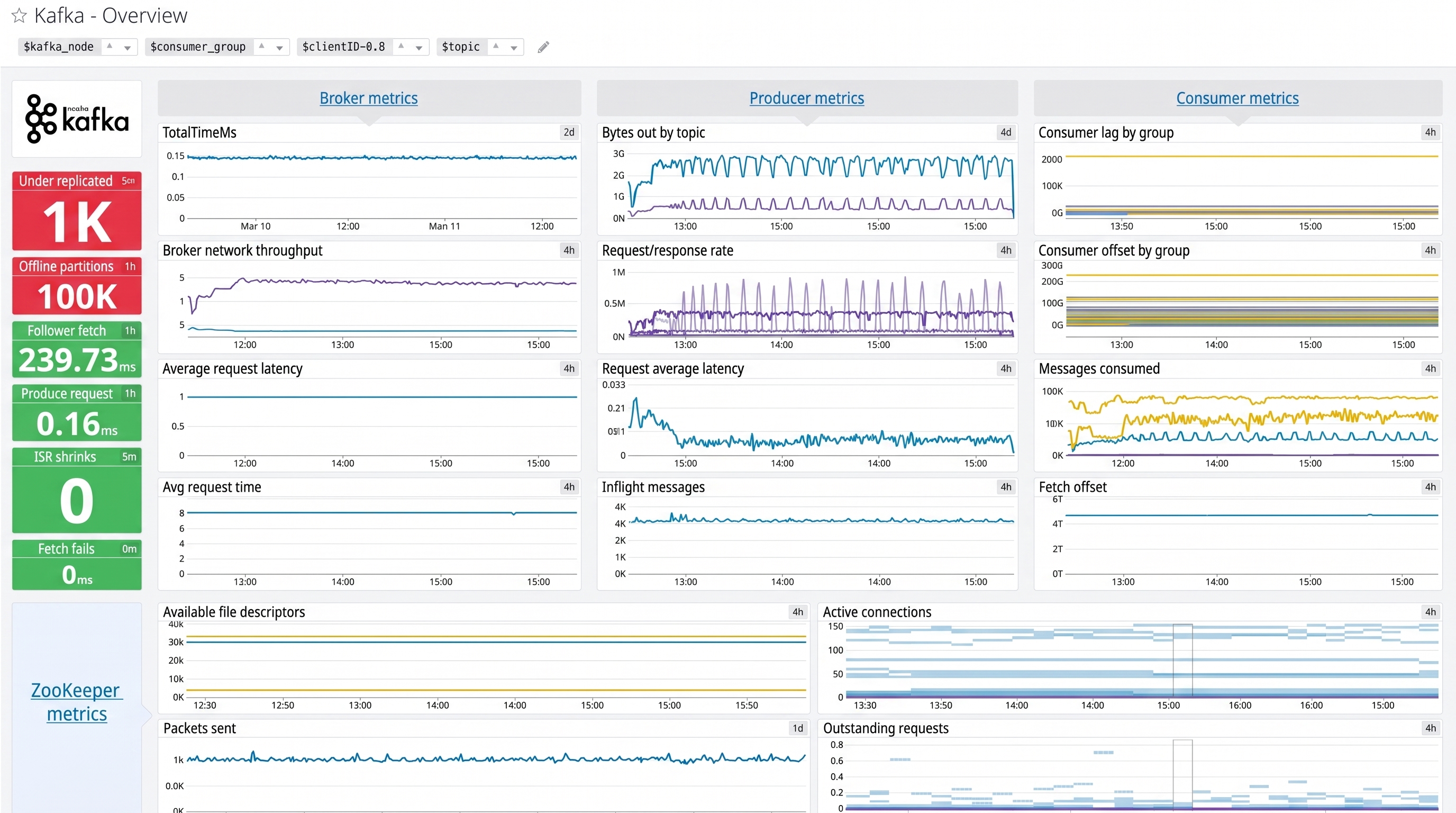Click the up arrow next to $consumer_group
The image size is (1456, 813).
262,45
